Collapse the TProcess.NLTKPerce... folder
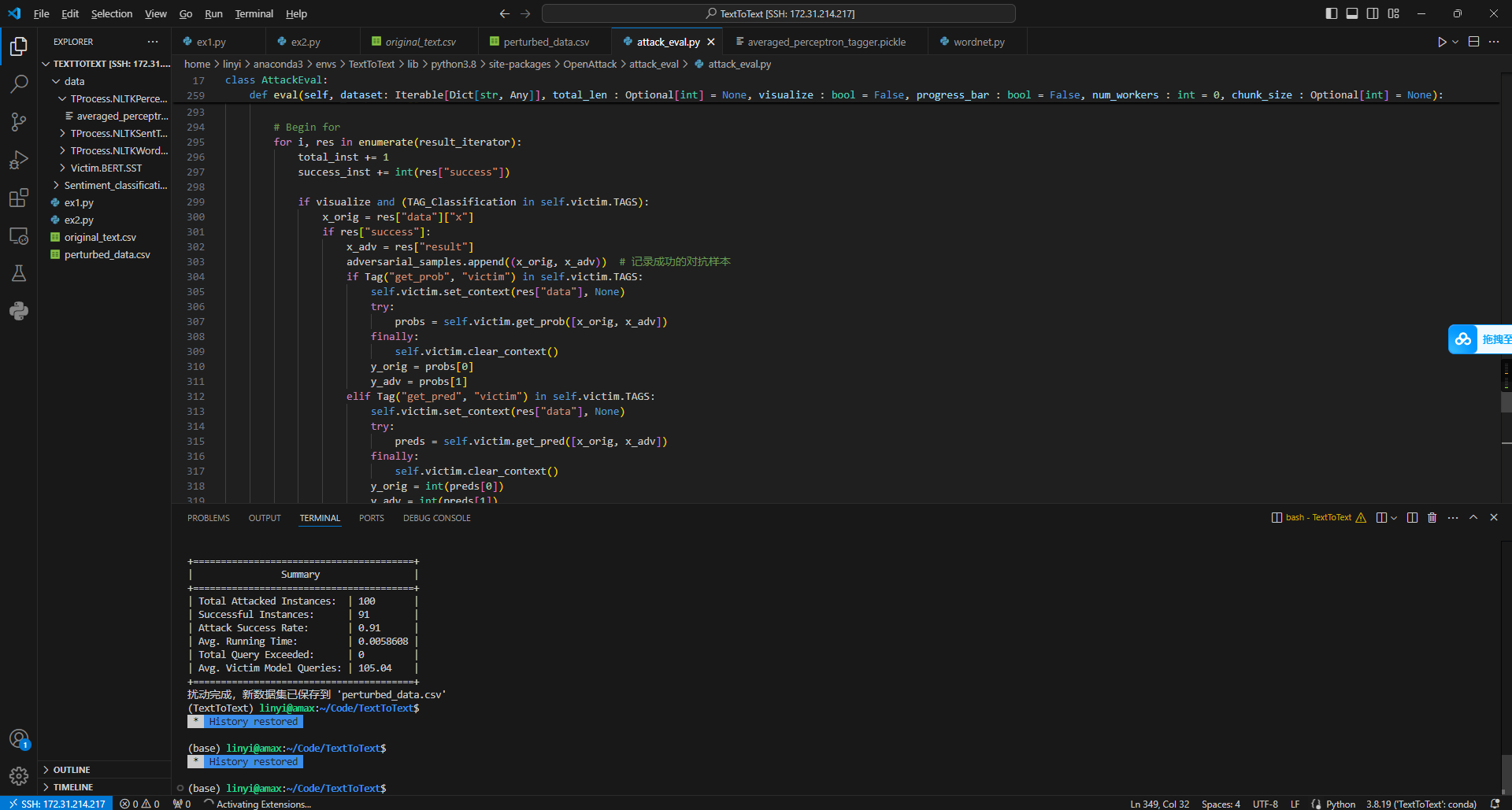 pos(106,98)
